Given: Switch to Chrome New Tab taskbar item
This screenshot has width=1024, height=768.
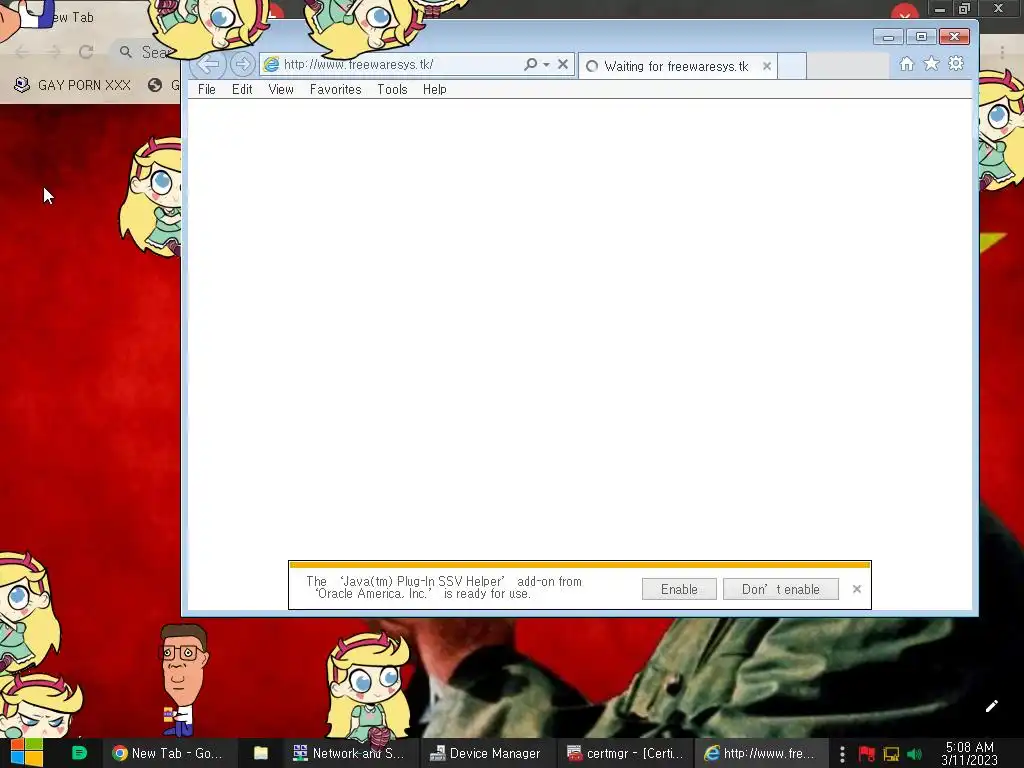Looking at the screenshot, I should [168, 753].
